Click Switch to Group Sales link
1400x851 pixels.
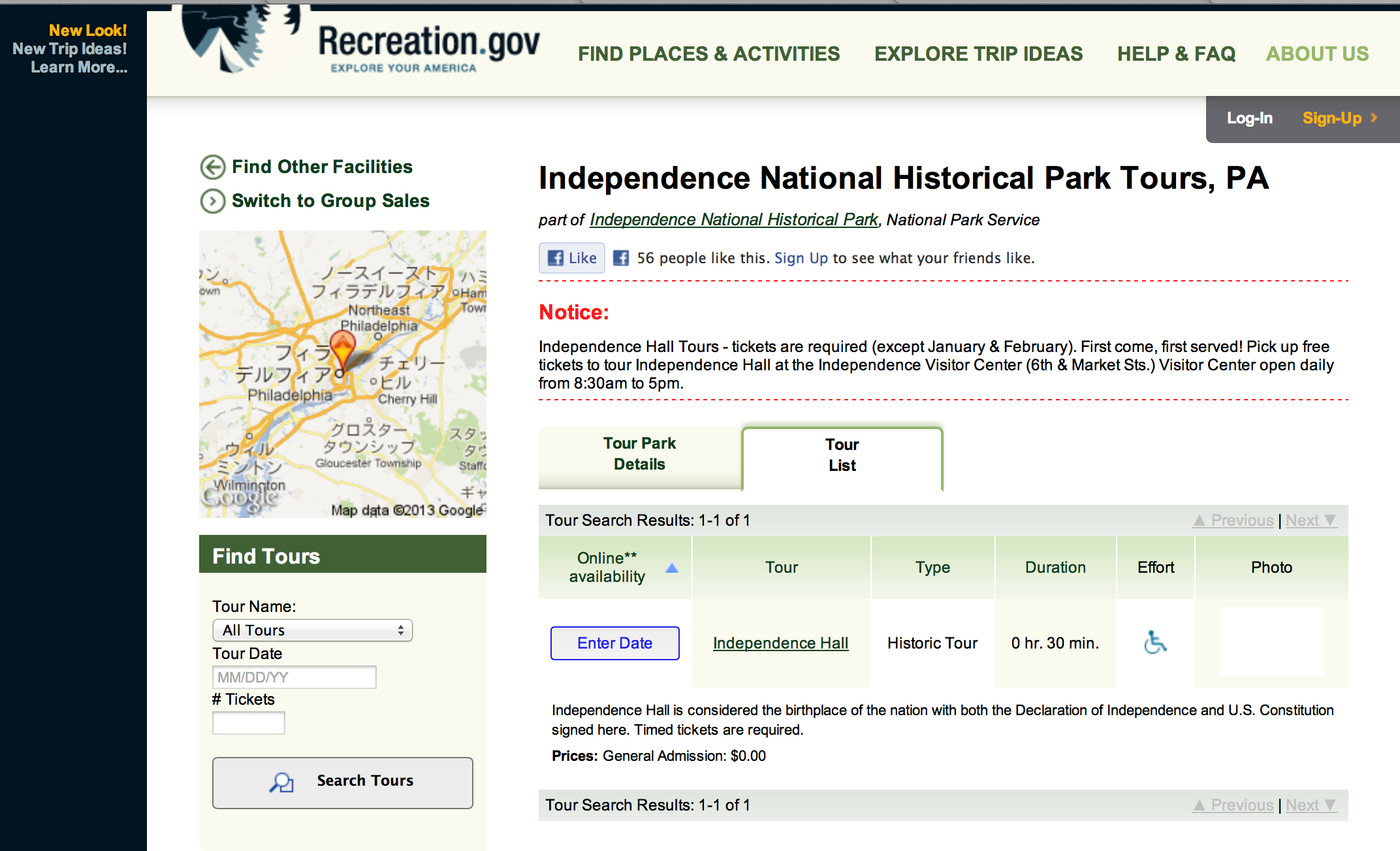[x=330, y=201]
